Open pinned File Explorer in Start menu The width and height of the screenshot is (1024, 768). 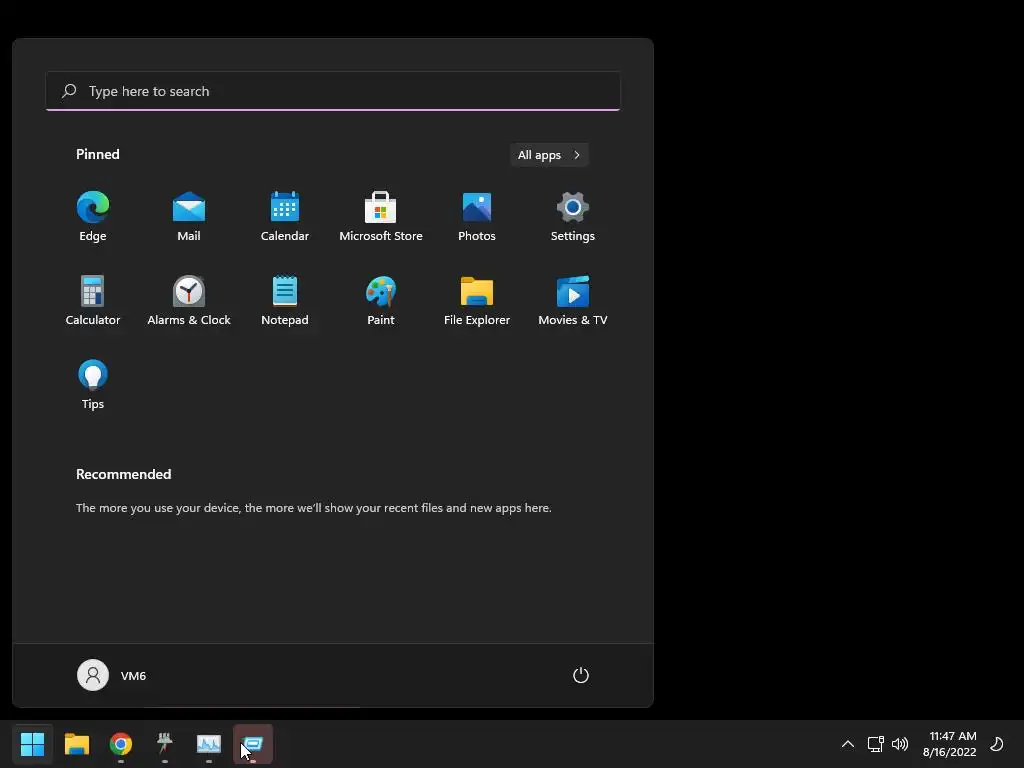(477, 300)
